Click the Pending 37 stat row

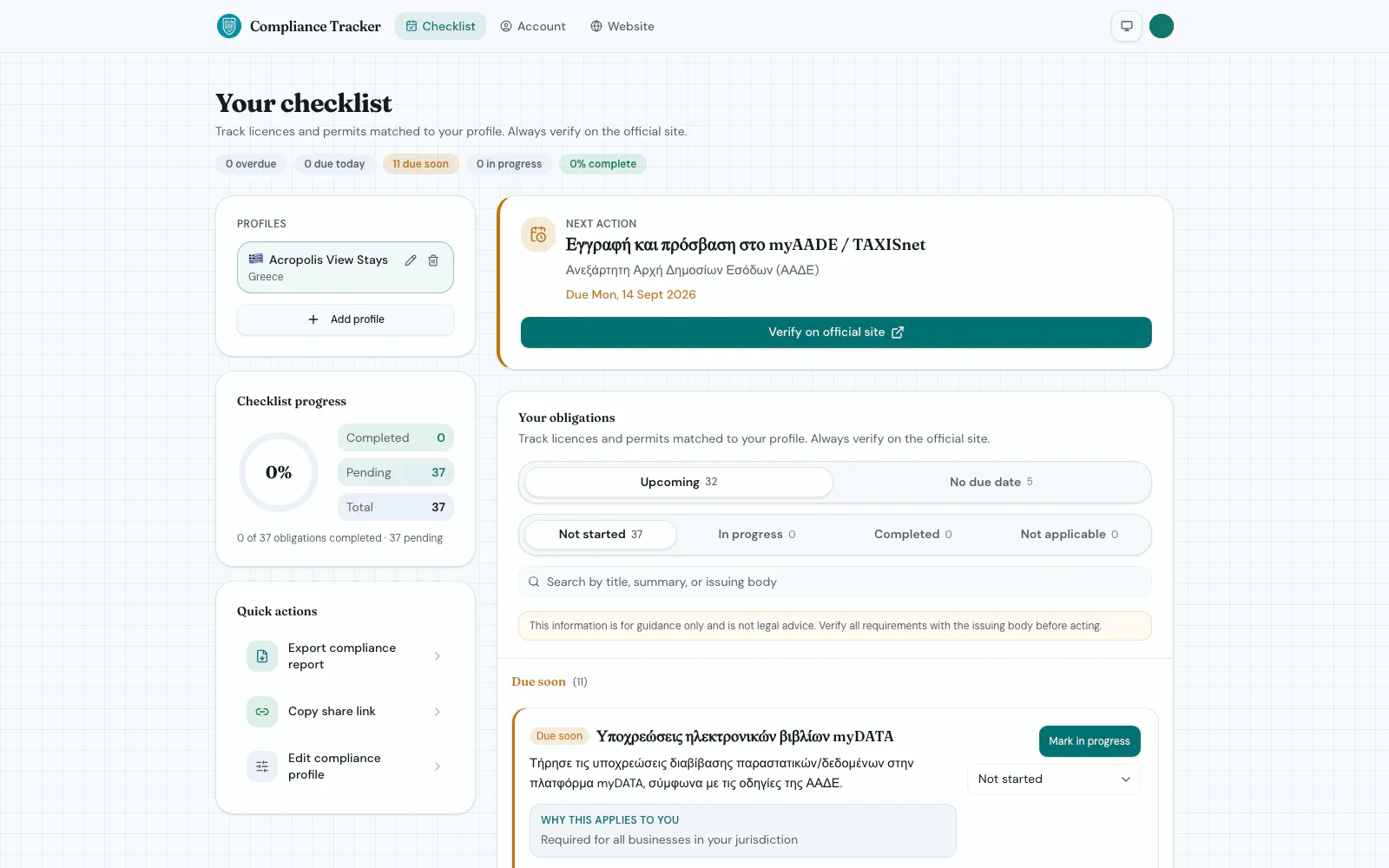pos(396,472)
